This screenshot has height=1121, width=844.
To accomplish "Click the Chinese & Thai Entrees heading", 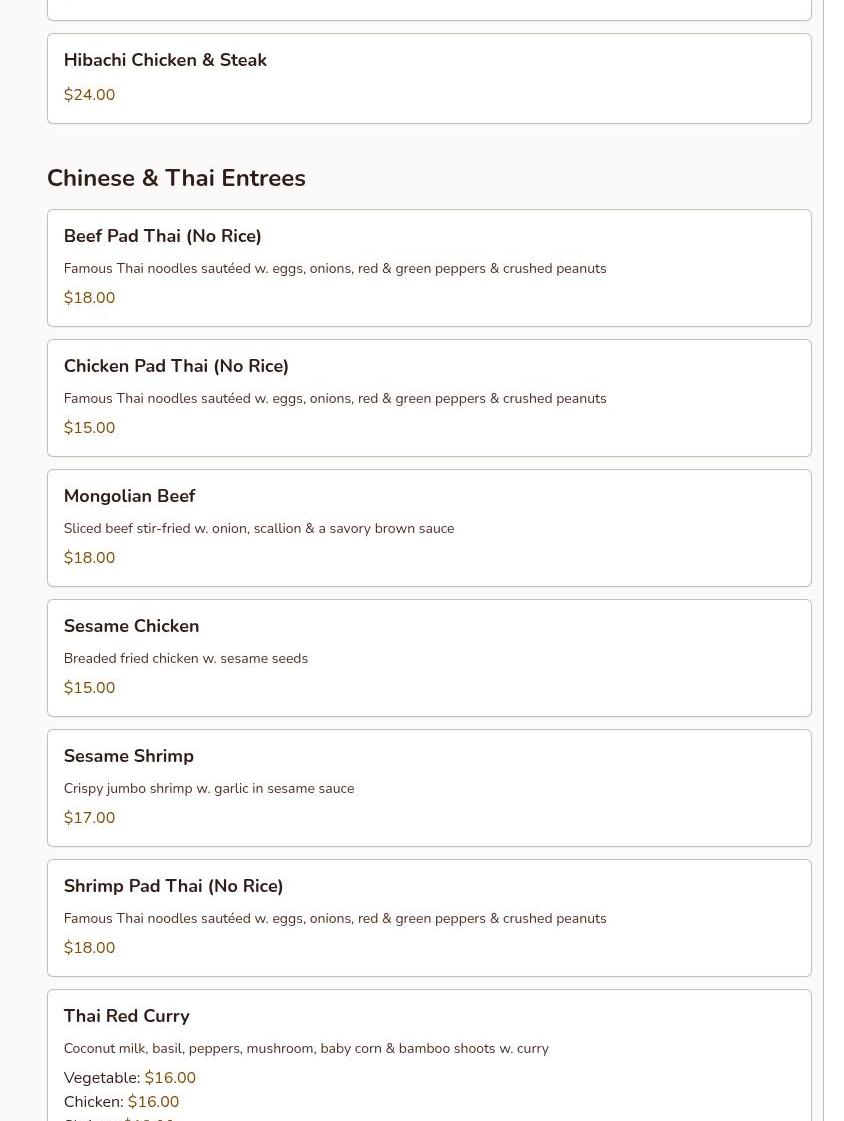I will [176, 178].
